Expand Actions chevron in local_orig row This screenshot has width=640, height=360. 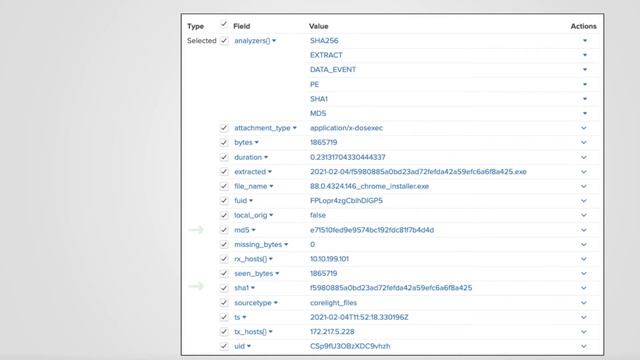(x=584, y=215)
